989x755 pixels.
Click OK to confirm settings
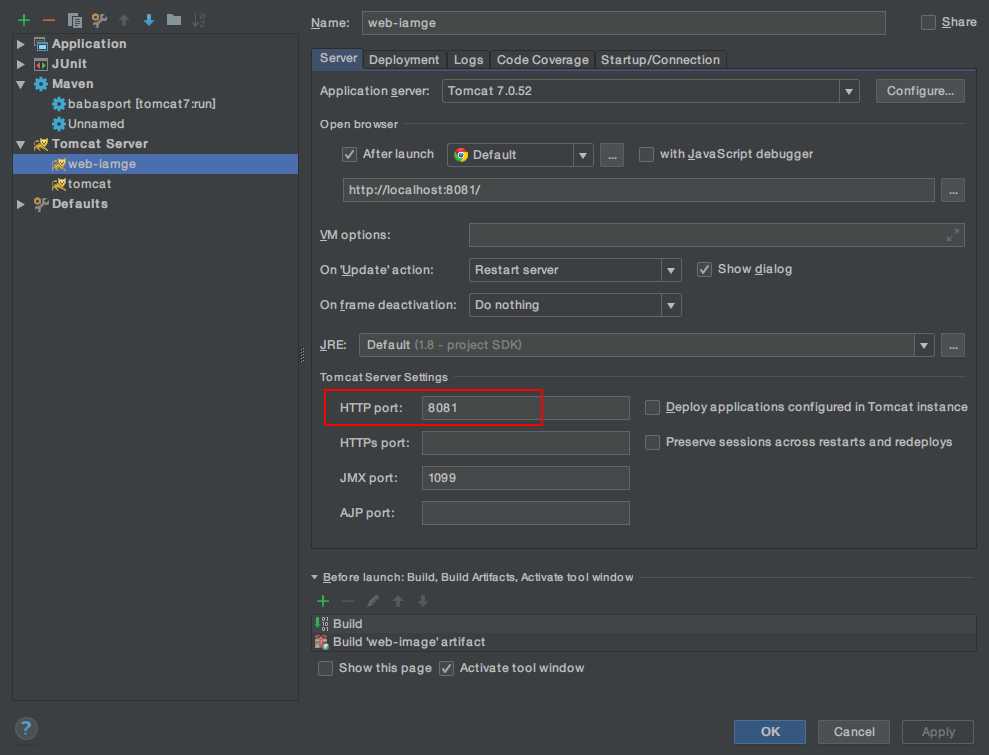[x=770, y=732]
